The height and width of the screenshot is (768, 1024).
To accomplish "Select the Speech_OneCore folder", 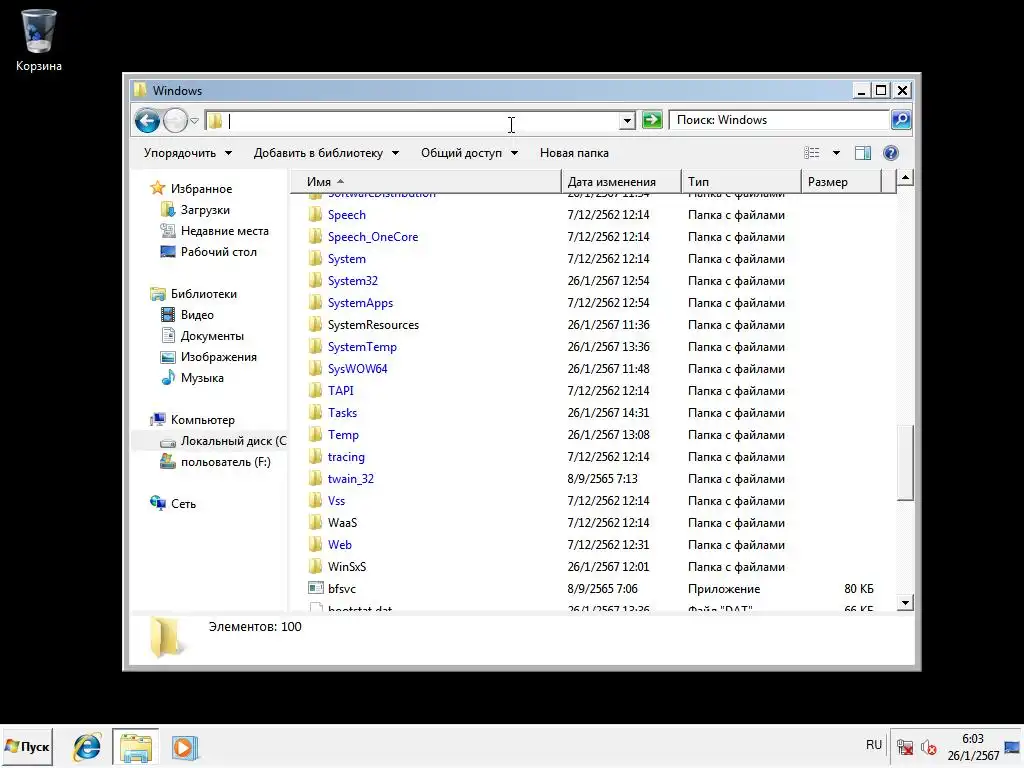I will coord(373,236).
